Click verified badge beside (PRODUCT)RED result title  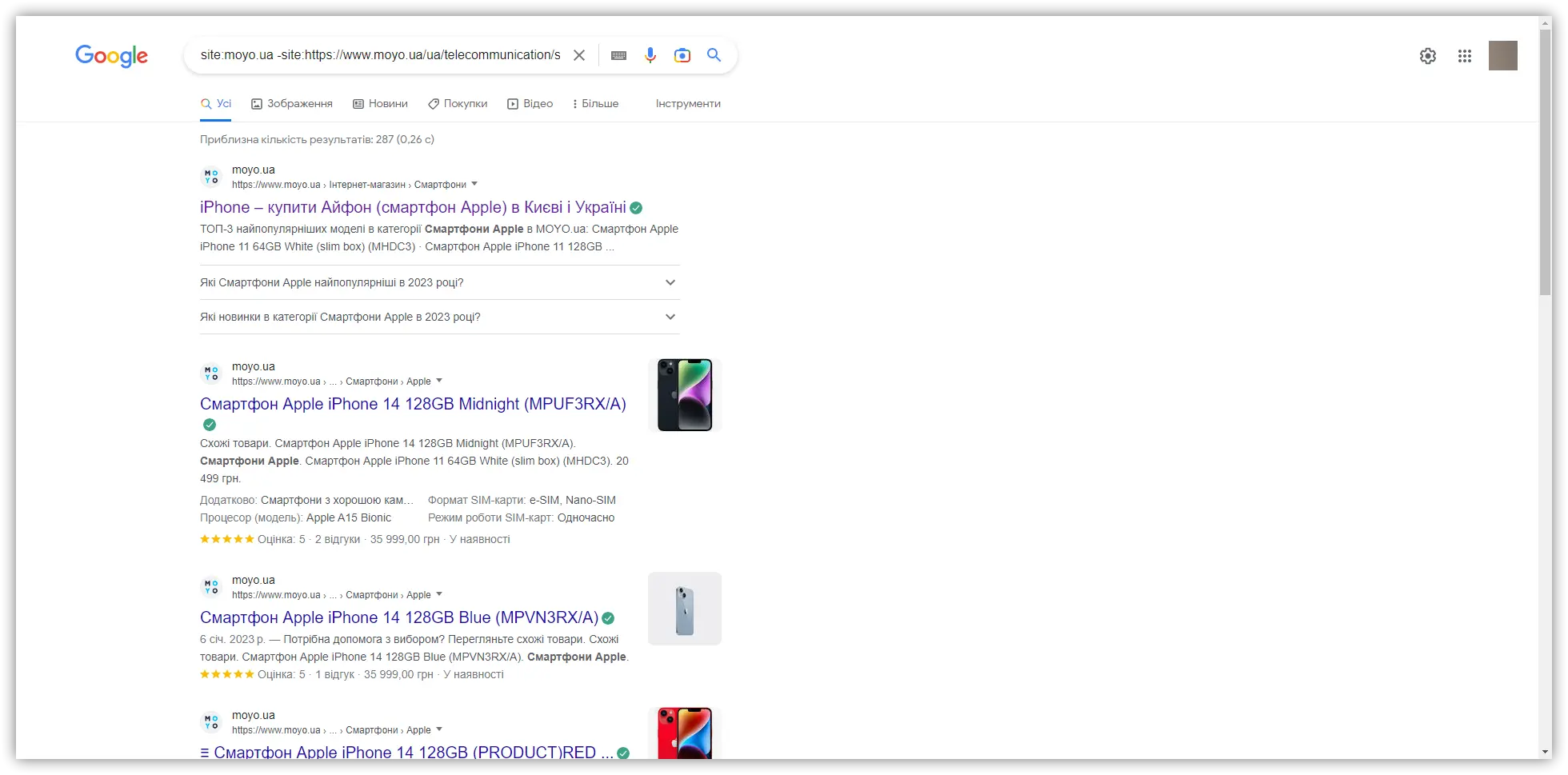(623, 753)
